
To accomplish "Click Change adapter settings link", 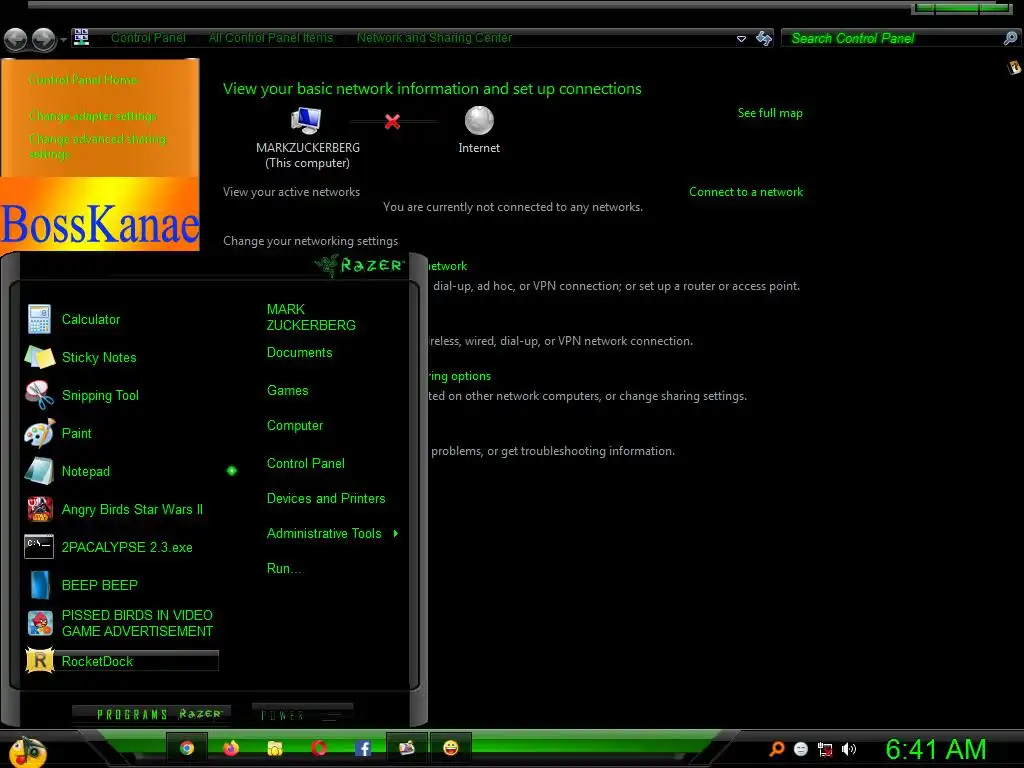I will [x=93, y=116].
